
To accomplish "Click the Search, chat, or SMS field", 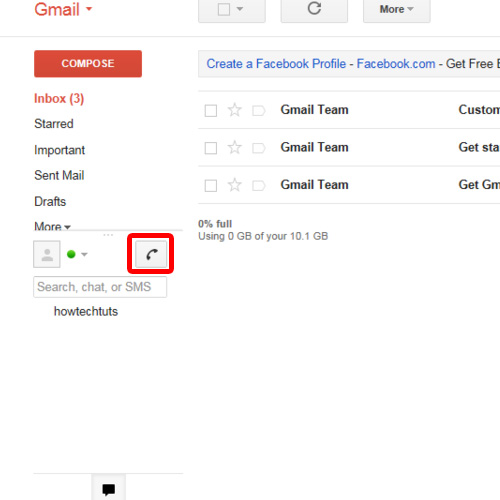I will 100,287.
